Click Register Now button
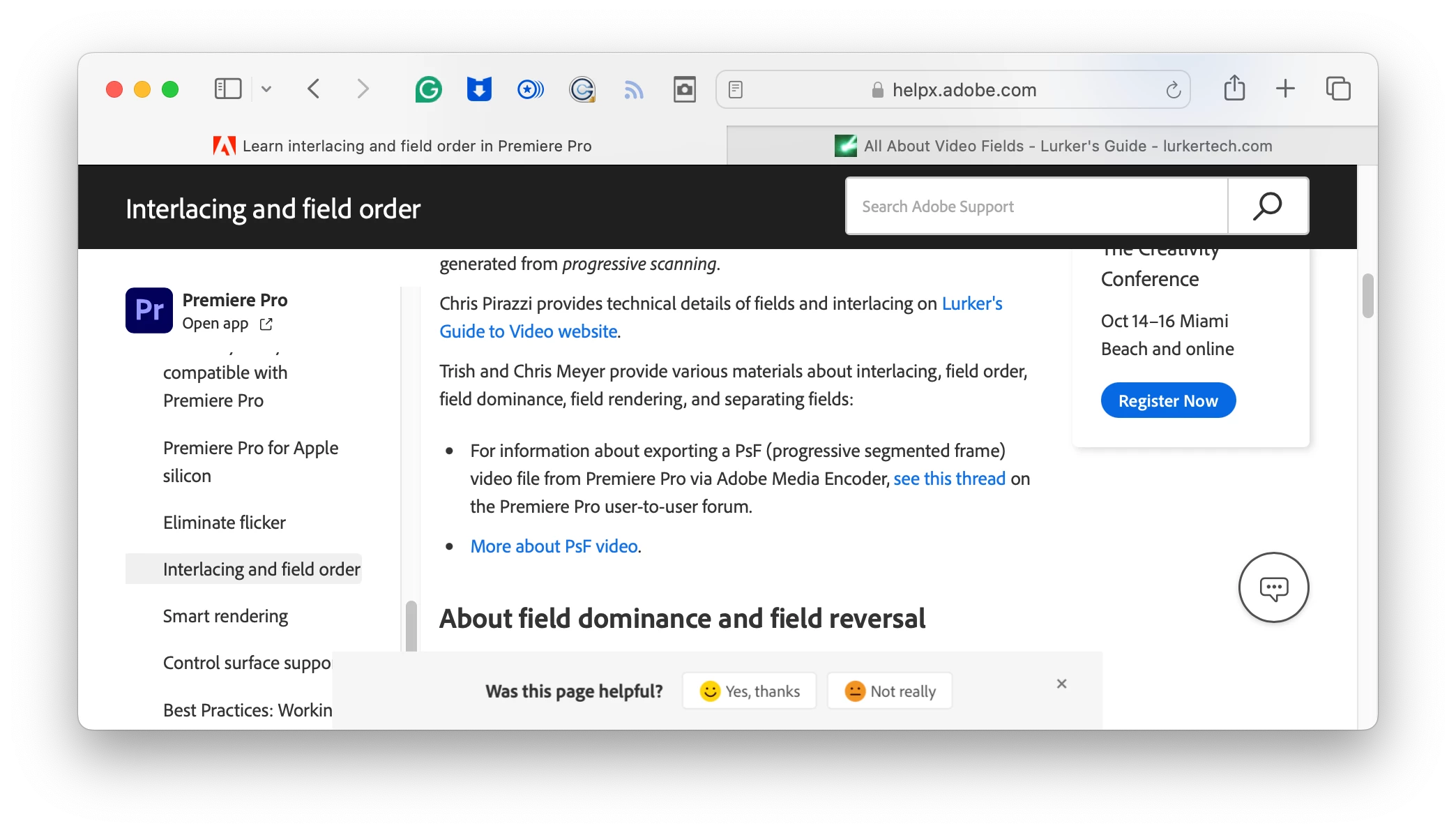1456x833 pixels. pos(1168,400)
